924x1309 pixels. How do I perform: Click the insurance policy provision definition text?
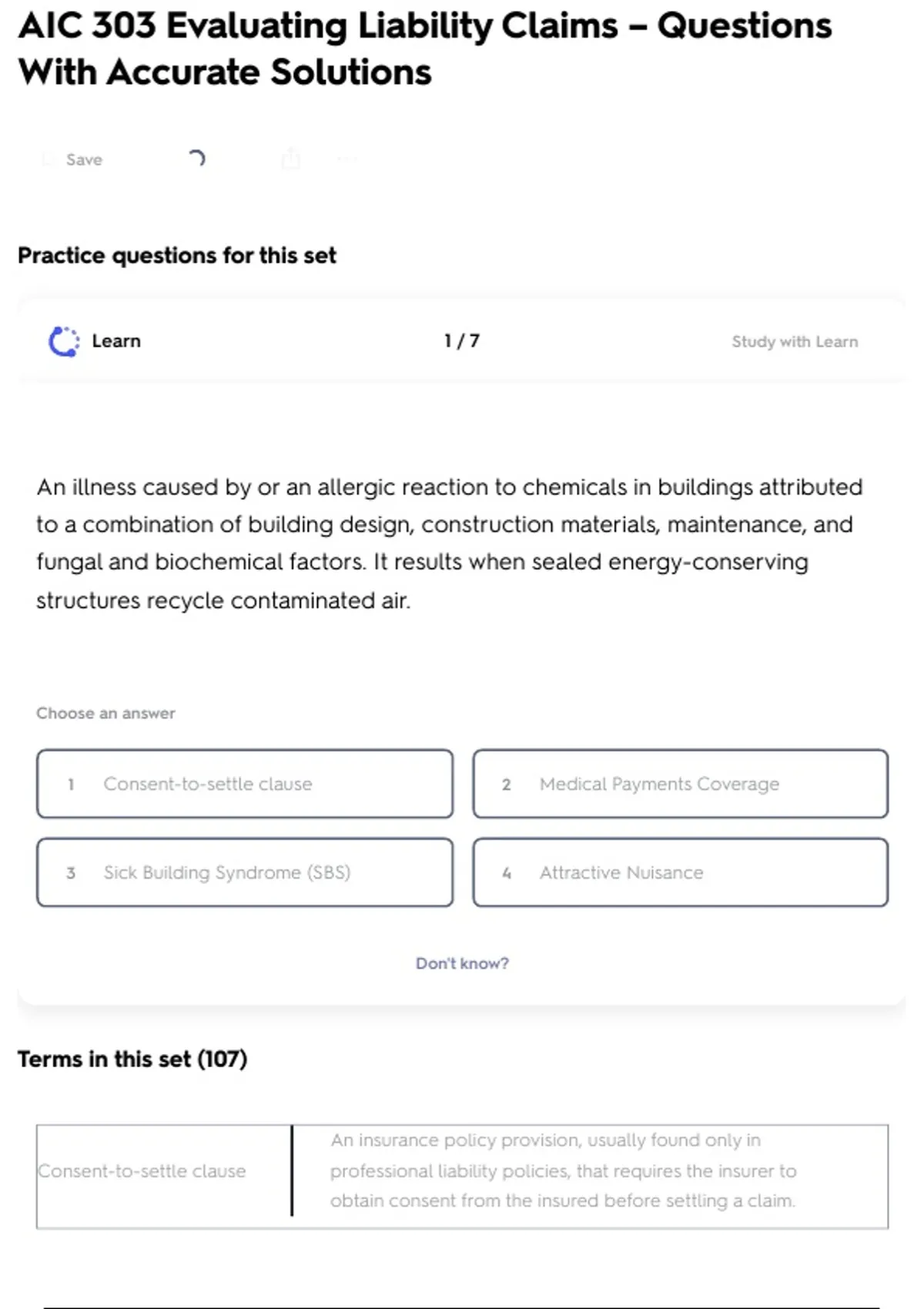point(562,1170)
